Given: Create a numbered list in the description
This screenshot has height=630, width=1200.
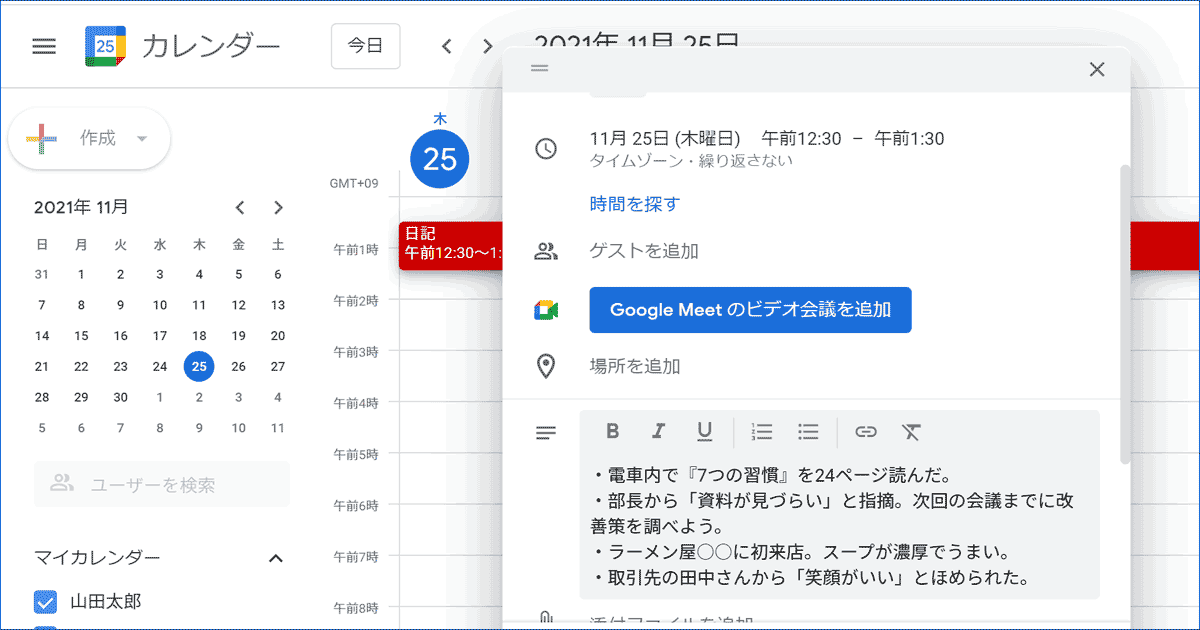Looking at the screenshot, I should (x=761, y=432).
